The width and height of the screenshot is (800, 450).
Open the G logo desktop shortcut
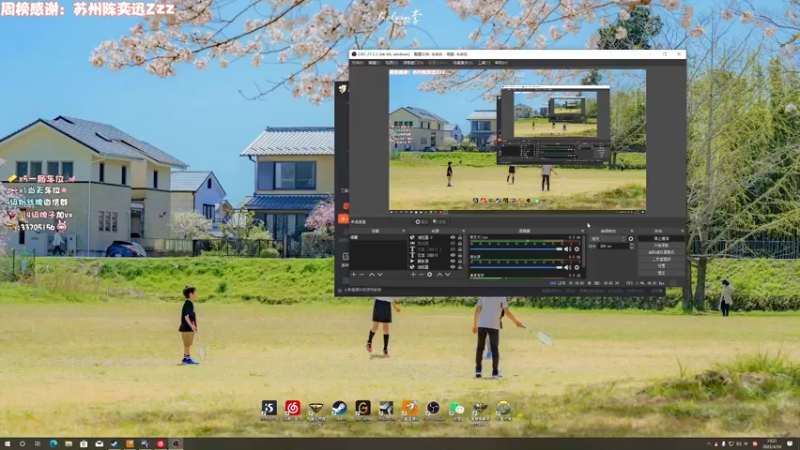point(363,408)
